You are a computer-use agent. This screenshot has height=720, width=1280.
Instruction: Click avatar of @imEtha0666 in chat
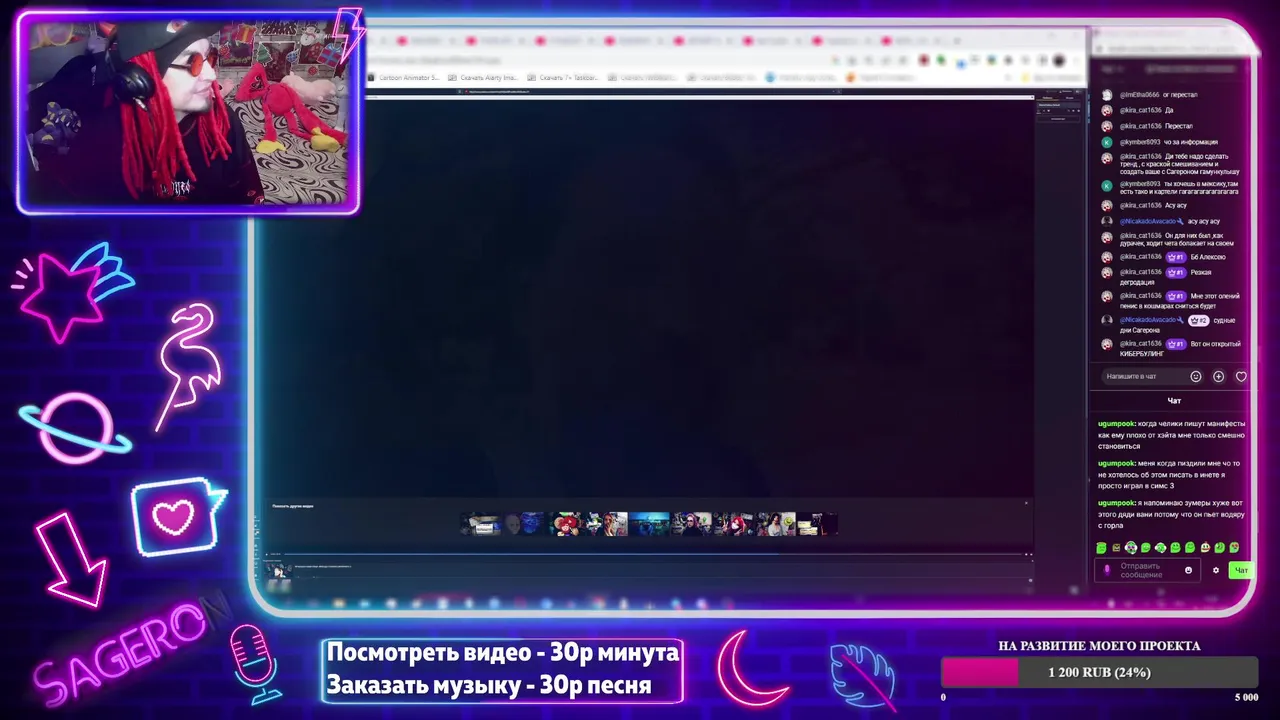point(1106,95)
